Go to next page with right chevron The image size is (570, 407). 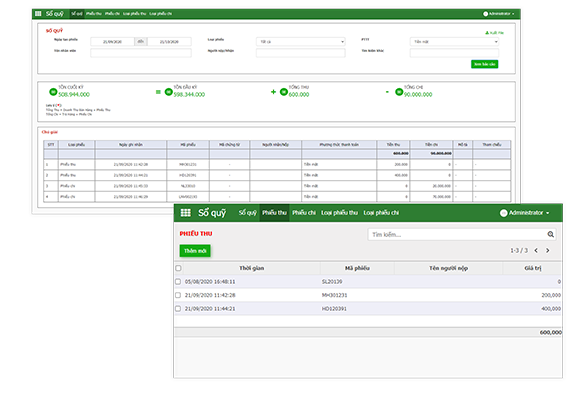coord(547,250)
